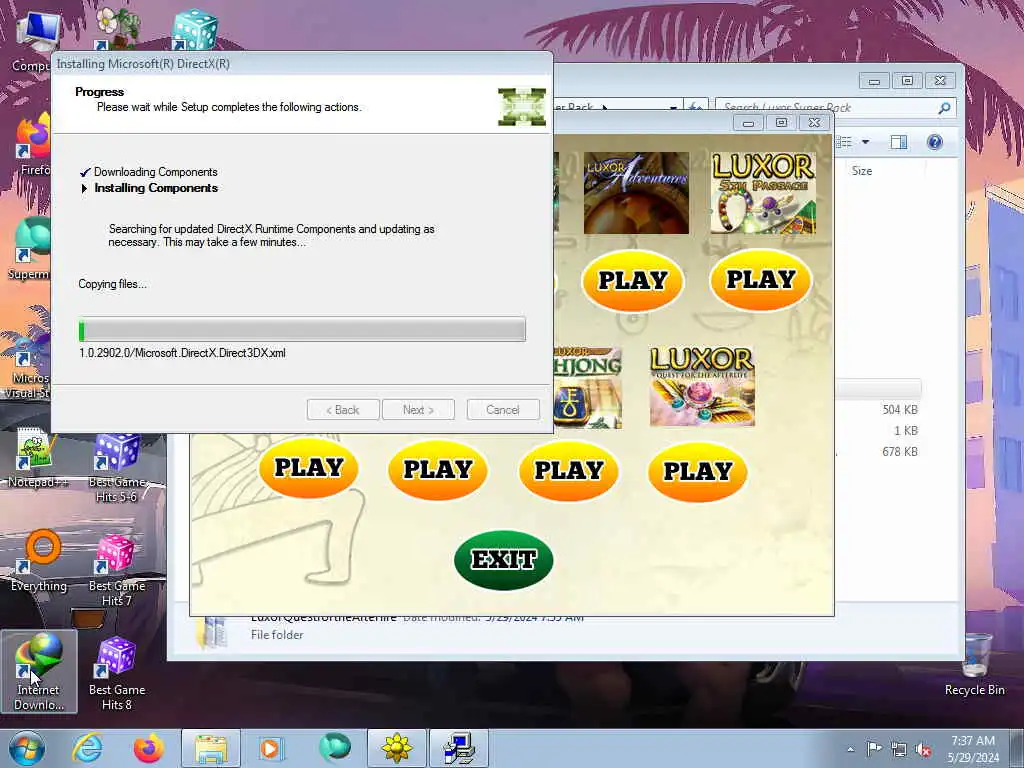Viewport: 1024px width, 768px height.
Task: Open the Supermium taskbar icon
Action: (334, 748)
